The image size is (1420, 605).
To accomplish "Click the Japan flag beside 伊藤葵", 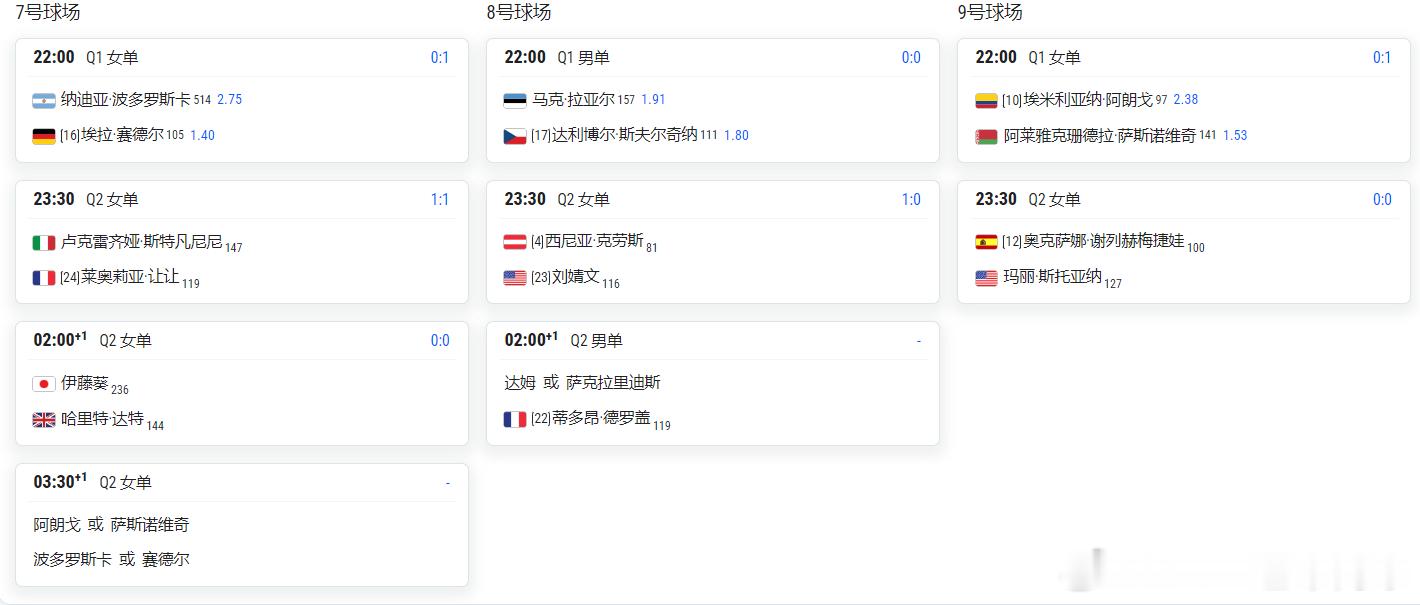I will point(44,384).
